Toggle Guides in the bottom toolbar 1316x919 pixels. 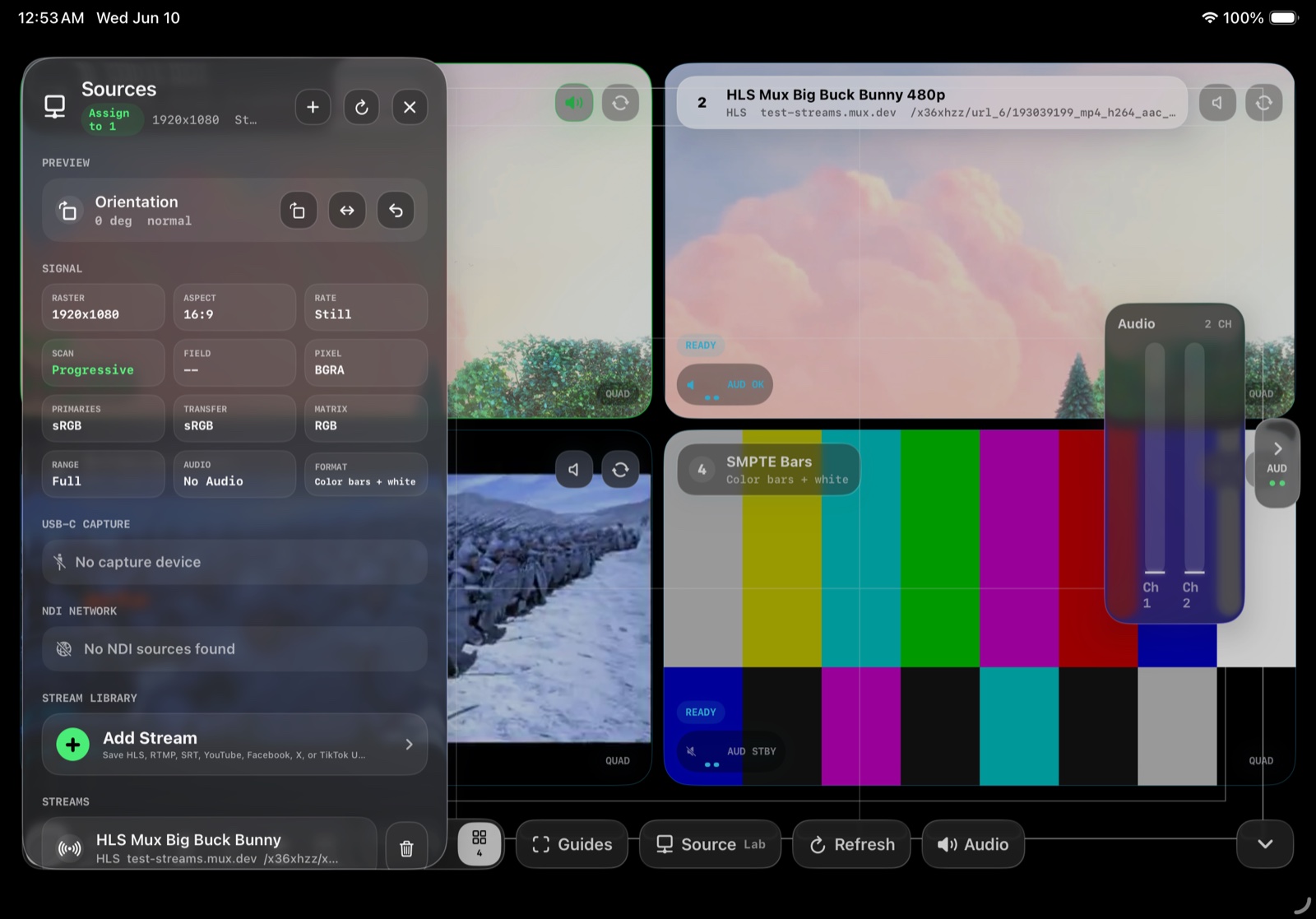(572, 844)
